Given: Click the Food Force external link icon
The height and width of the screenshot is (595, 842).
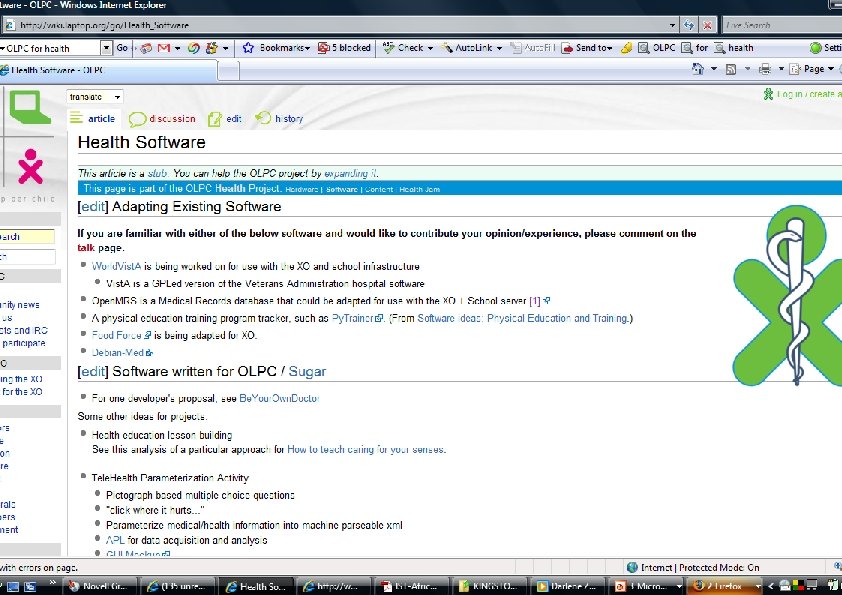Looking at the screenshot, I should click(x=147, y=335).
